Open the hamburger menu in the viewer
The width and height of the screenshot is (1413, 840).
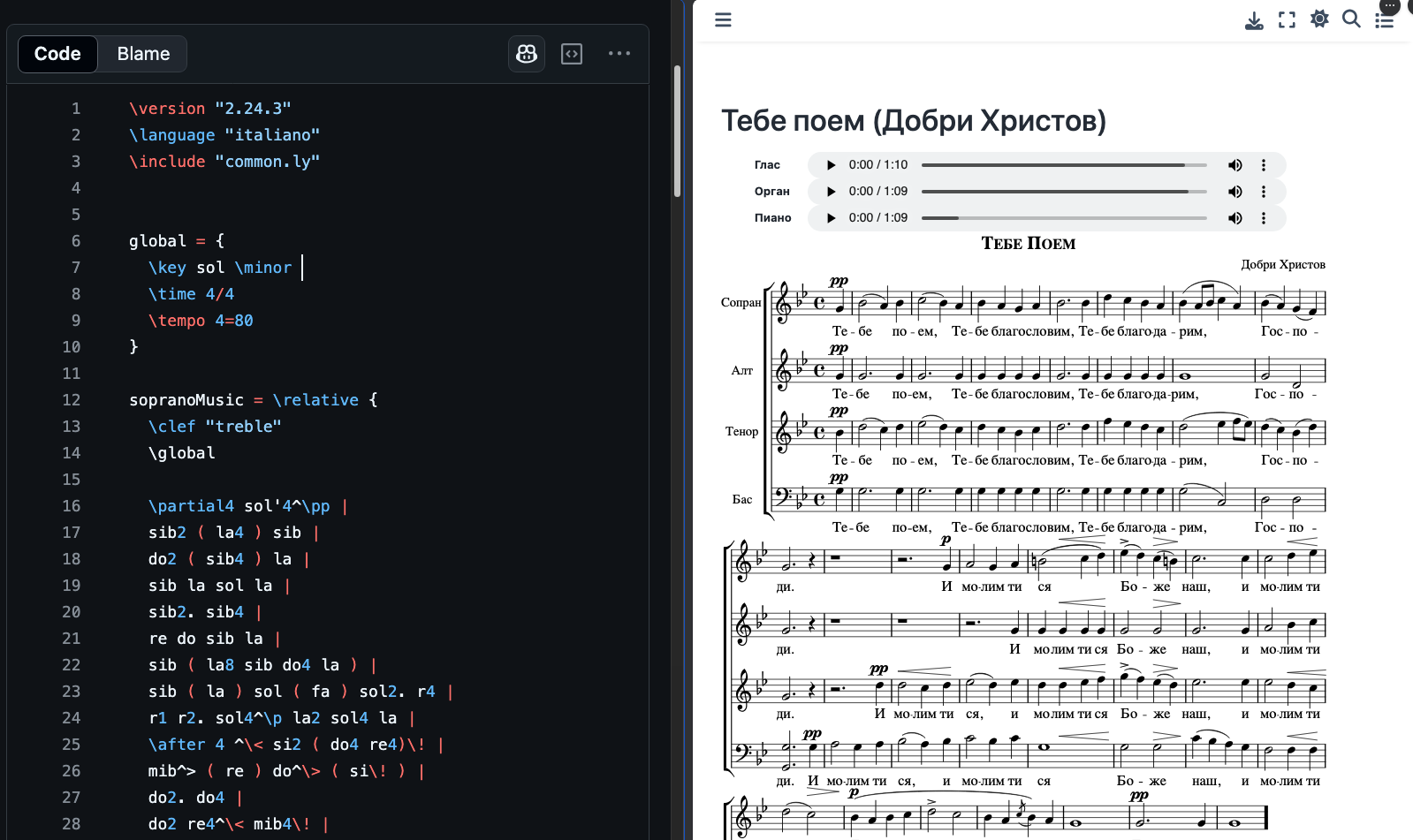(x=723, y=19)
